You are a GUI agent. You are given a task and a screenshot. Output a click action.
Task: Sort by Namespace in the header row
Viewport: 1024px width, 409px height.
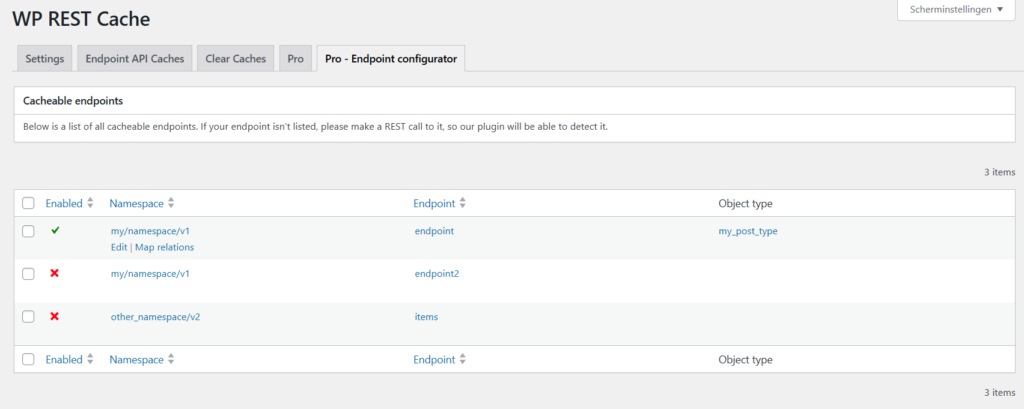tap(136, 203)
